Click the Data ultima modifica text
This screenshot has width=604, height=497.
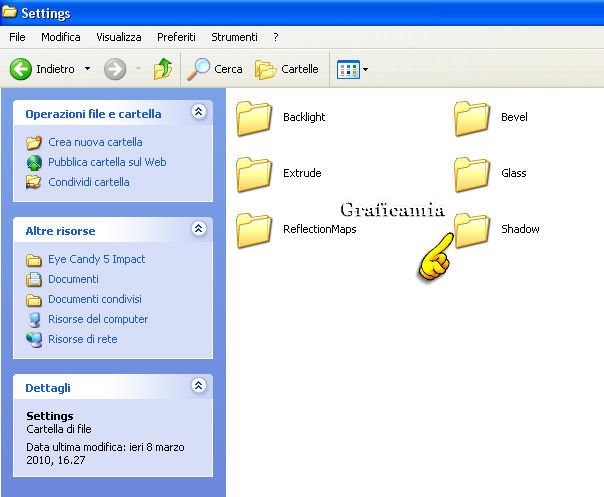click(105, 453)
